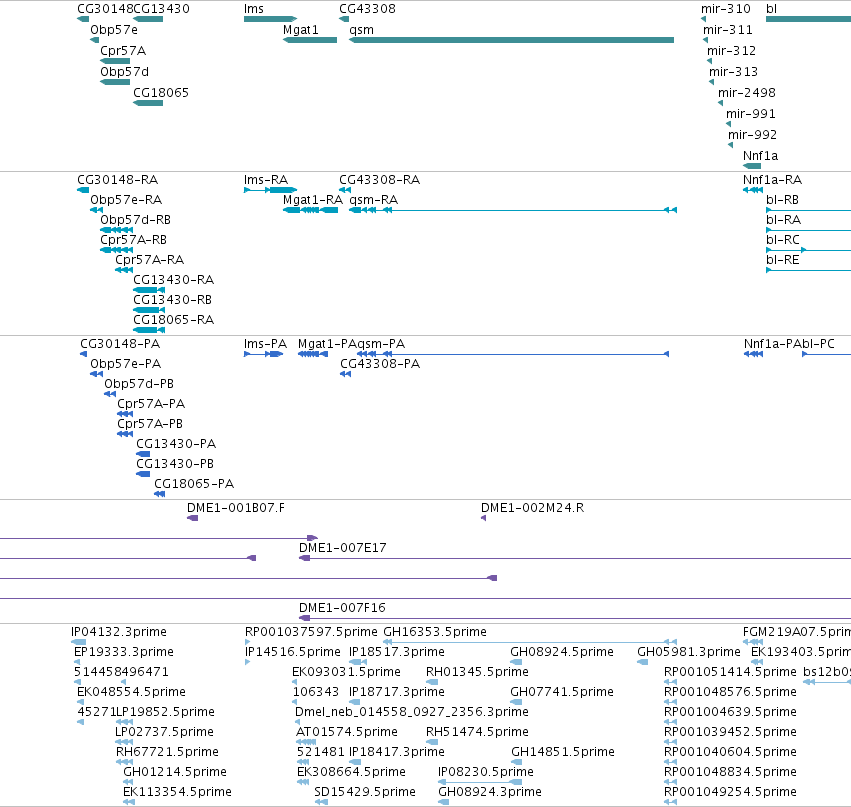Click the CG13430-PB protein label

click(x=175, y=465)
